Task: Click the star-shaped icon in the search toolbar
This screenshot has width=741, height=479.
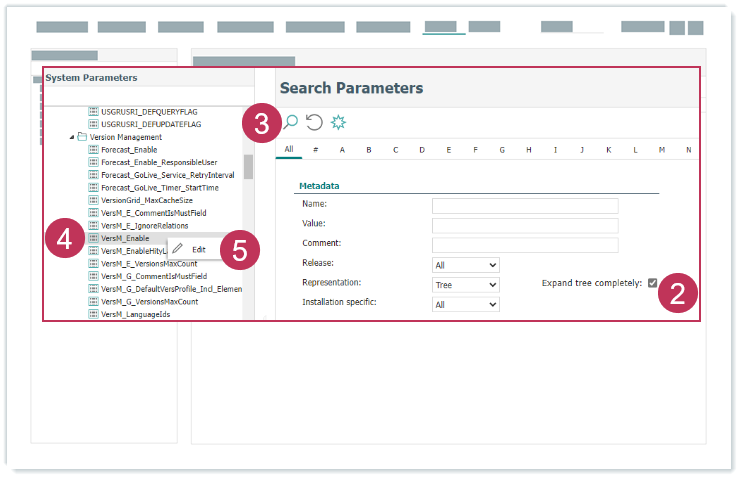Action: (x=338, y=122)
